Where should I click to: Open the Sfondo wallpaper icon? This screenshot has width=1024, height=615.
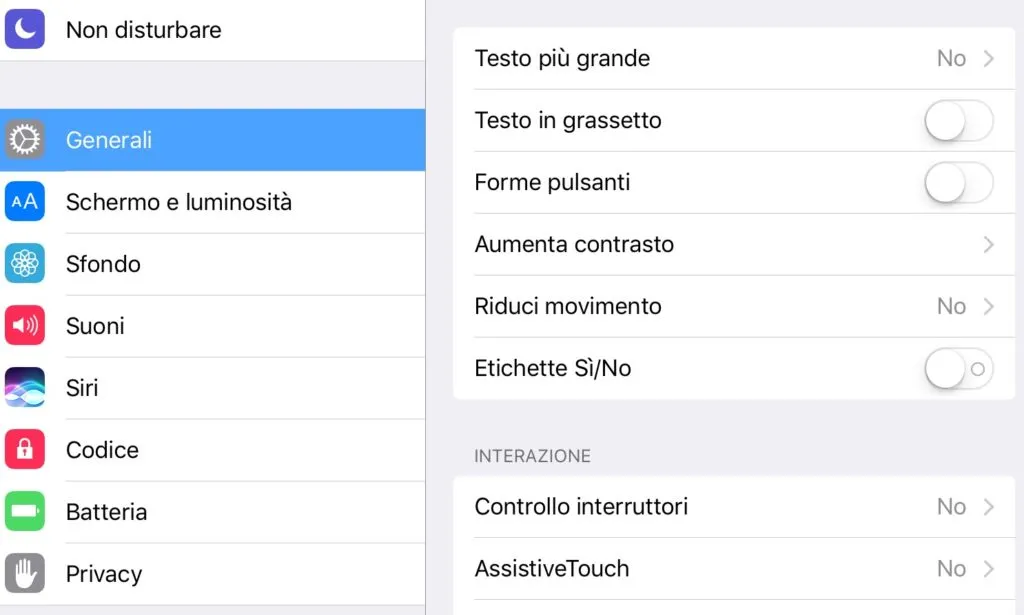click(25, 263)
